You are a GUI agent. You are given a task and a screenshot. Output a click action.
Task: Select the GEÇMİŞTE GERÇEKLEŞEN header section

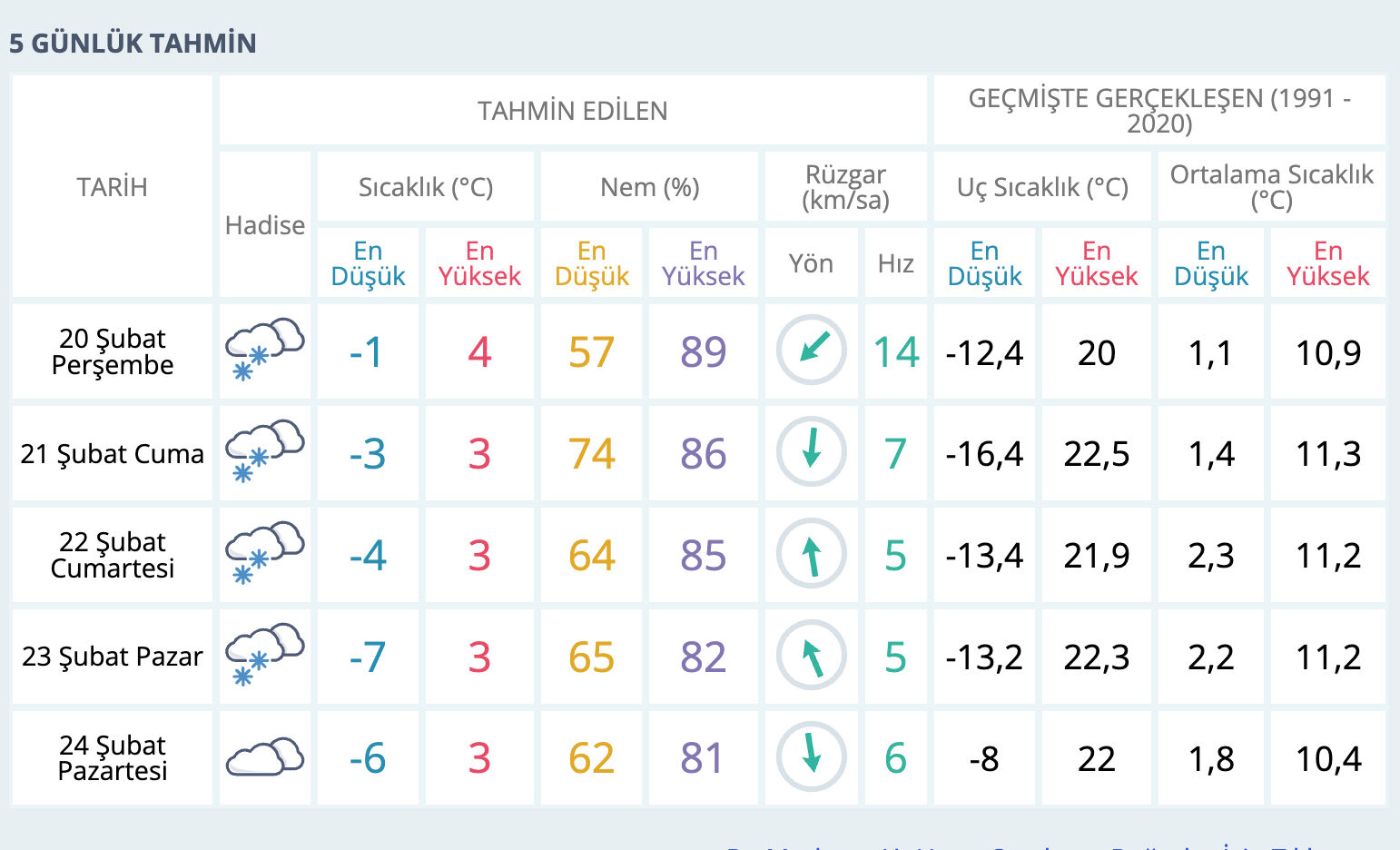pos(1162,110)
